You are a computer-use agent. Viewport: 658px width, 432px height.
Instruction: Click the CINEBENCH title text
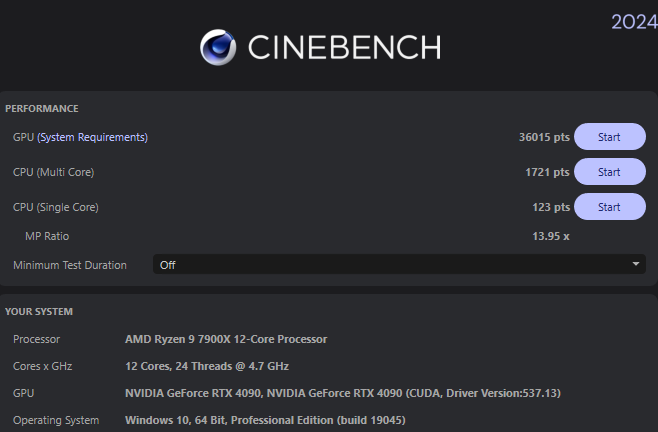coord(345,47)
